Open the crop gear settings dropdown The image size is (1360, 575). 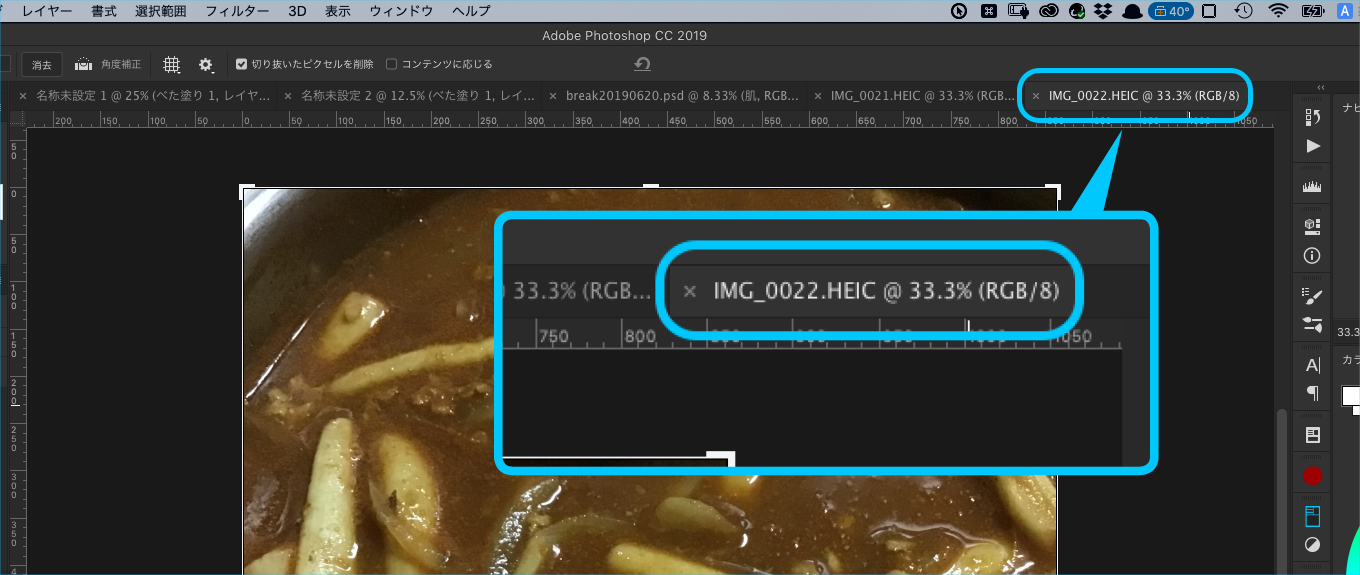[x=206, y=64]
